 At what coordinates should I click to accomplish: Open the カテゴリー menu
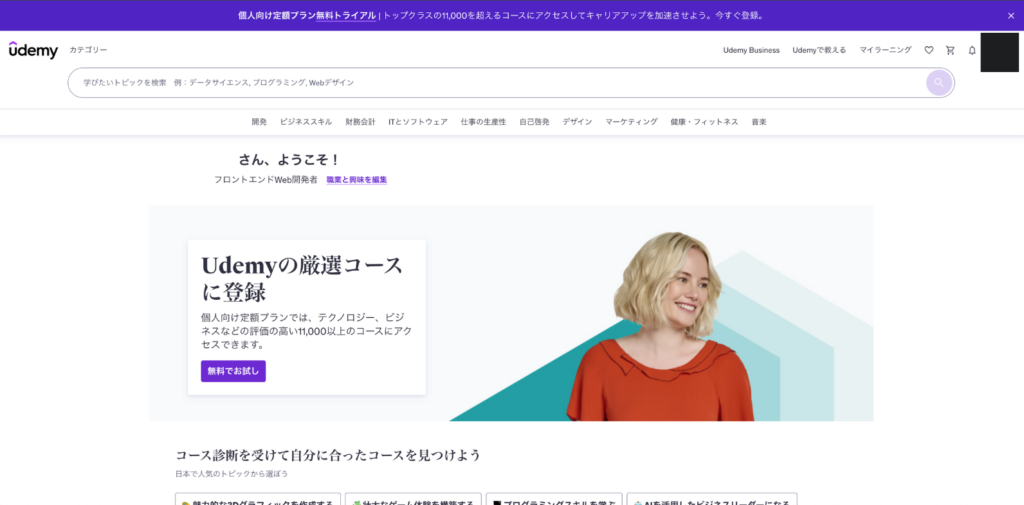[88, 50]
